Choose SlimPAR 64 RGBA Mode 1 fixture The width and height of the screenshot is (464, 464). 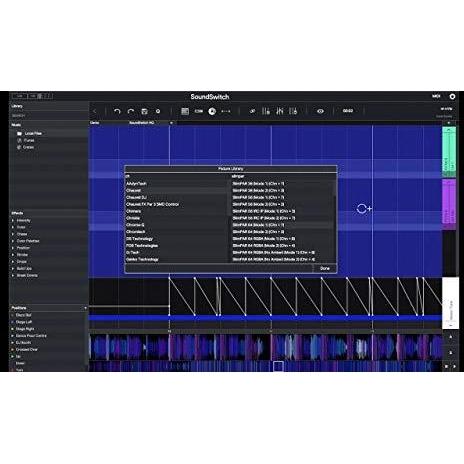coord(282,239)
